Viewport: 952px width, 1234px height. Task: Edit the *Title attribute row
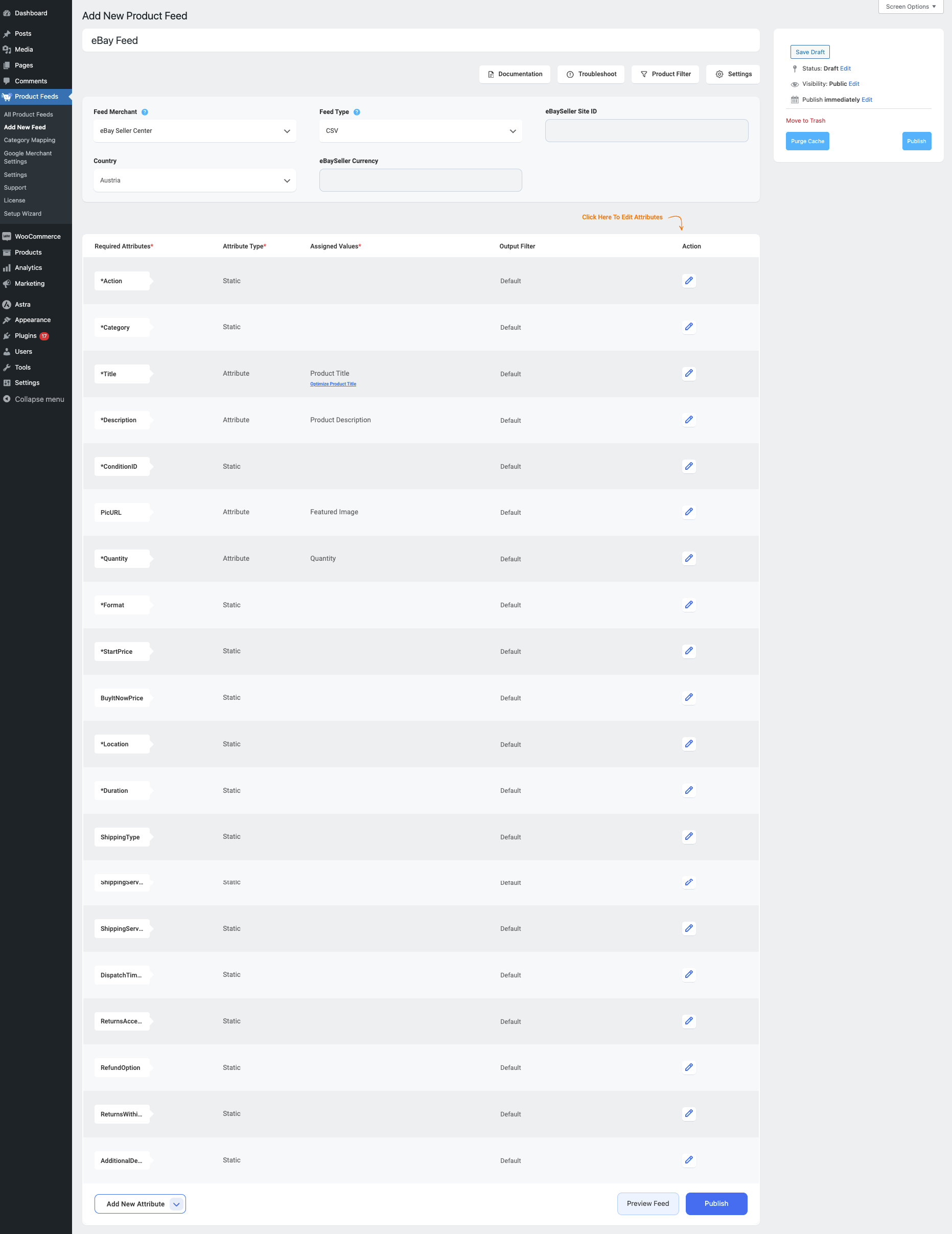pyautogui.click(x=689, y=374)
